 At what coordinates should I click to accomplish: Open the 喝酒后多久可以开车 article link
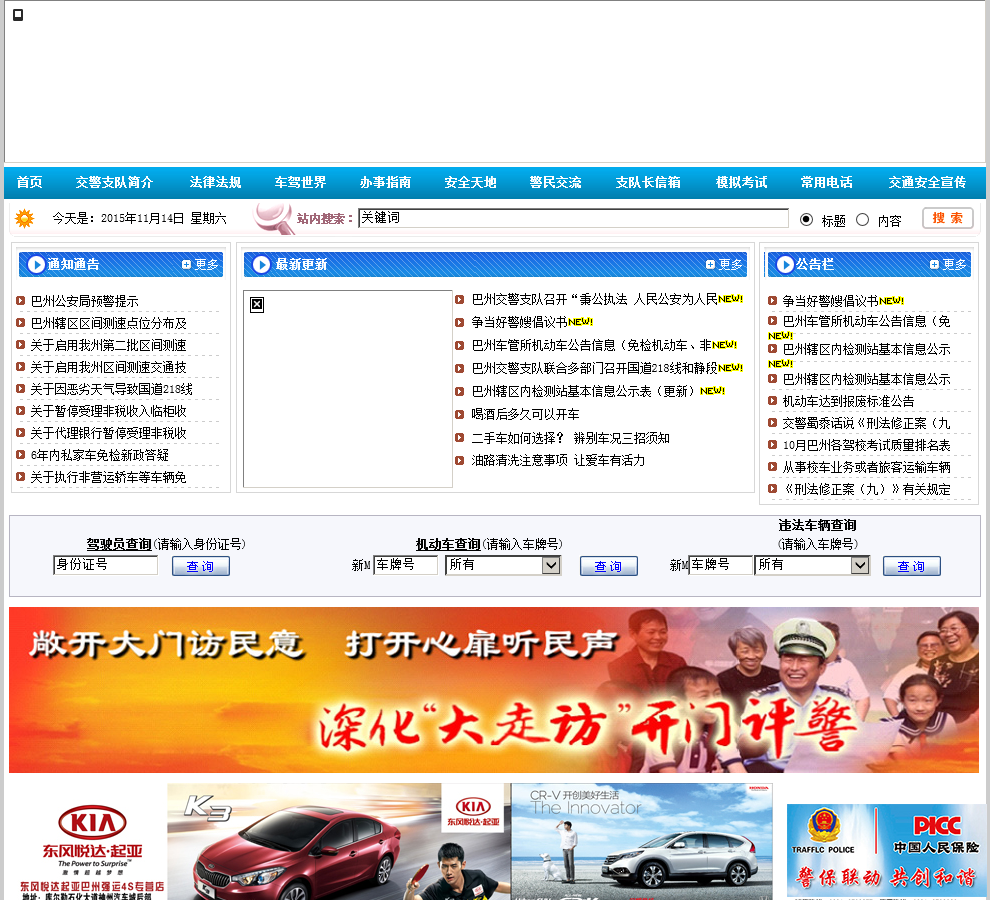[x=525, y=414]
